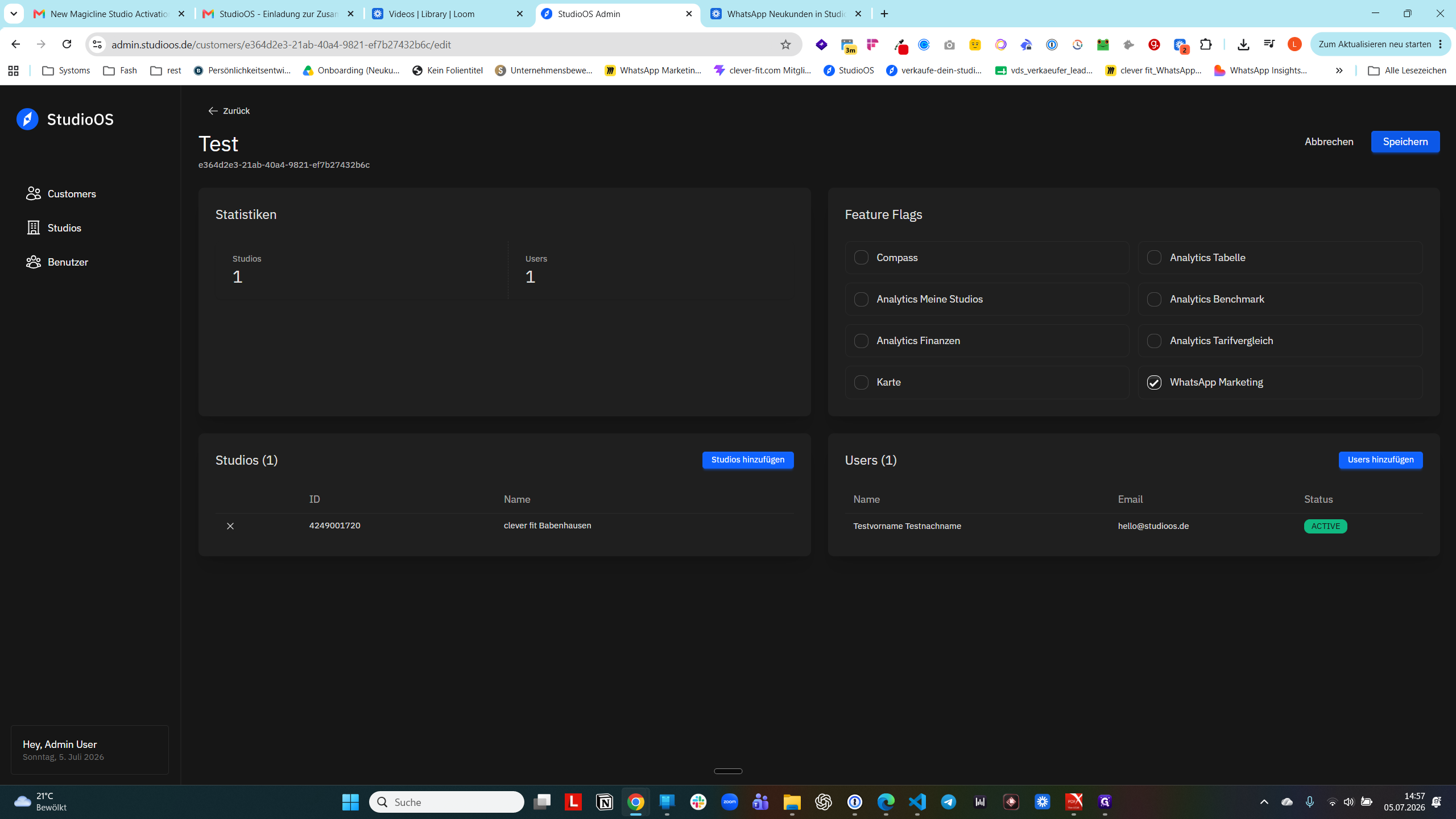Click Studios hinzufügen button
The height and width of the screenshot is (819, 1456).
pos(748,460)
